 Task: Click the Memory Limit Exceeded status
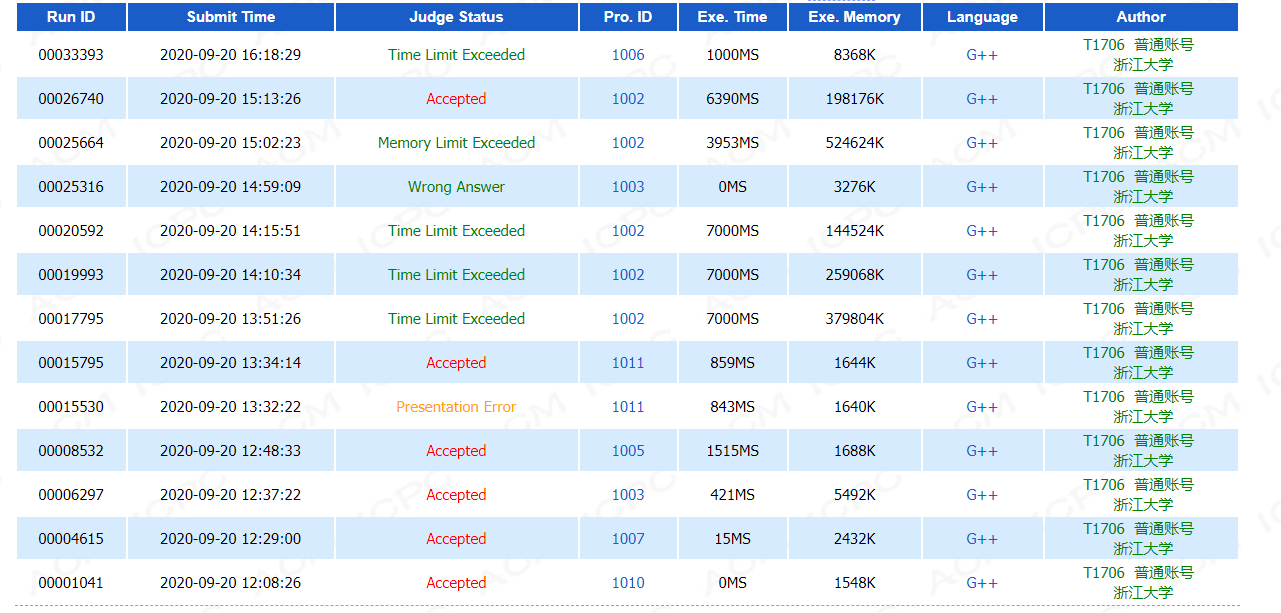pyautogui.click(x=456, y=143)
